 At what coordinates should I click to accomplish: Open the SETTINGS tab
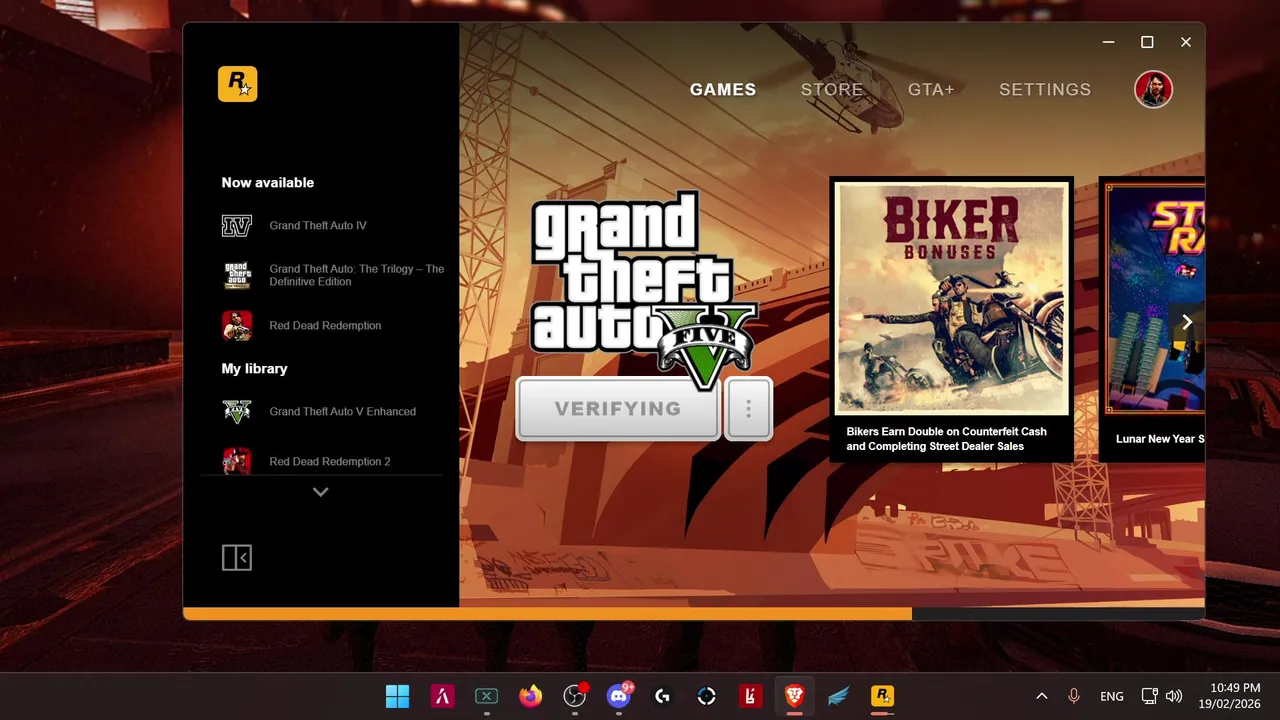tap(1045, 89)
